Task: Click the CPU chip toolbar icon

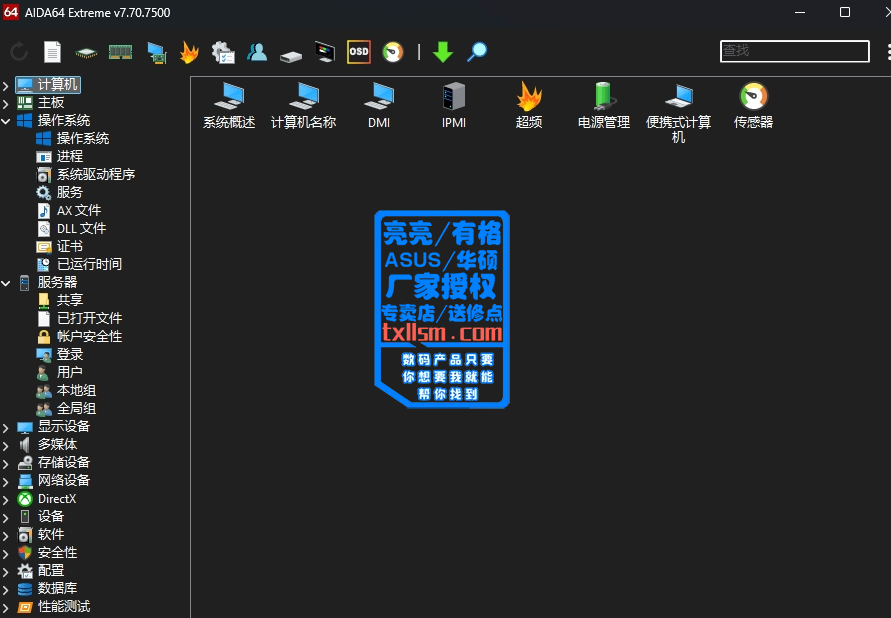Action: tap(86, 53)
